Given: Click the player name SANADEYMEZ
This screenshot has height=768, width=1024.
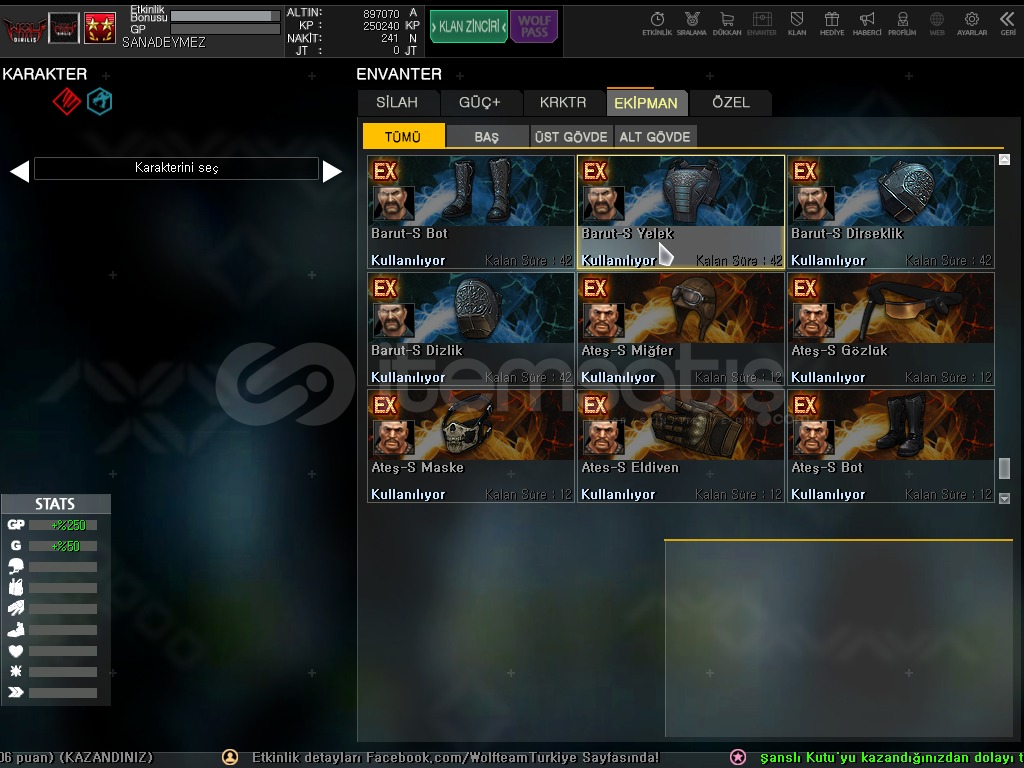Looking at the screenshot, I should (x=164, y=42).
